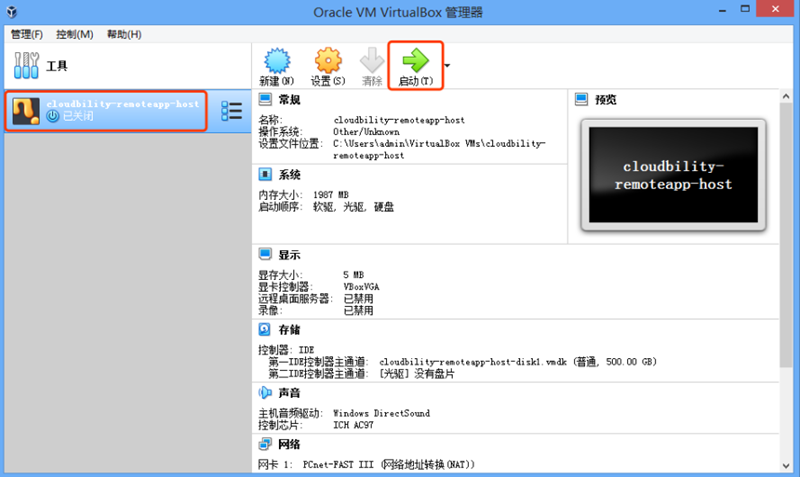Click the 预览 (Preview) panel header
The height and width of the screenshot is (477, 800).
coord(606,100)
